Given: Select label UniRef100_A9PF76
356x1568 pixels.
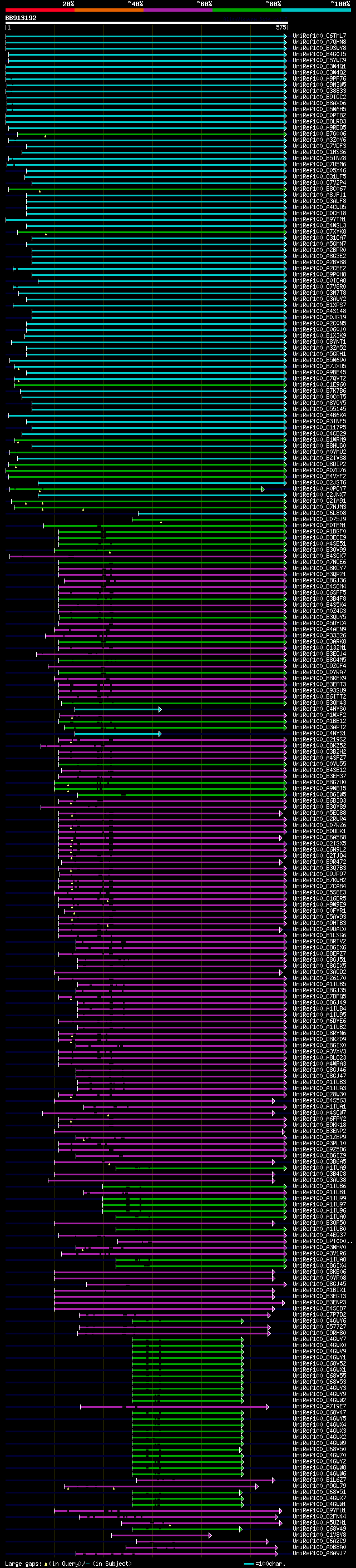Looking at the screenshot, I should 319,78.
